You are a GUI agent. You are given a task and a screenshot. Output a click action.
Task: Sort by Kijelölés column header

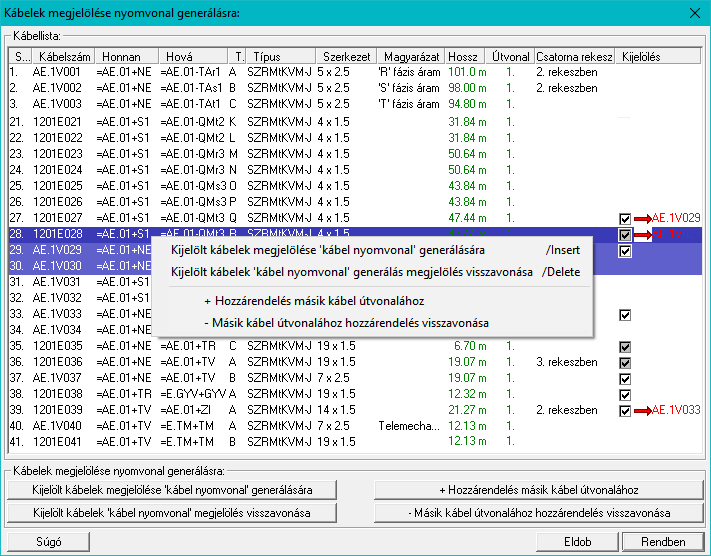coord(658,57)
